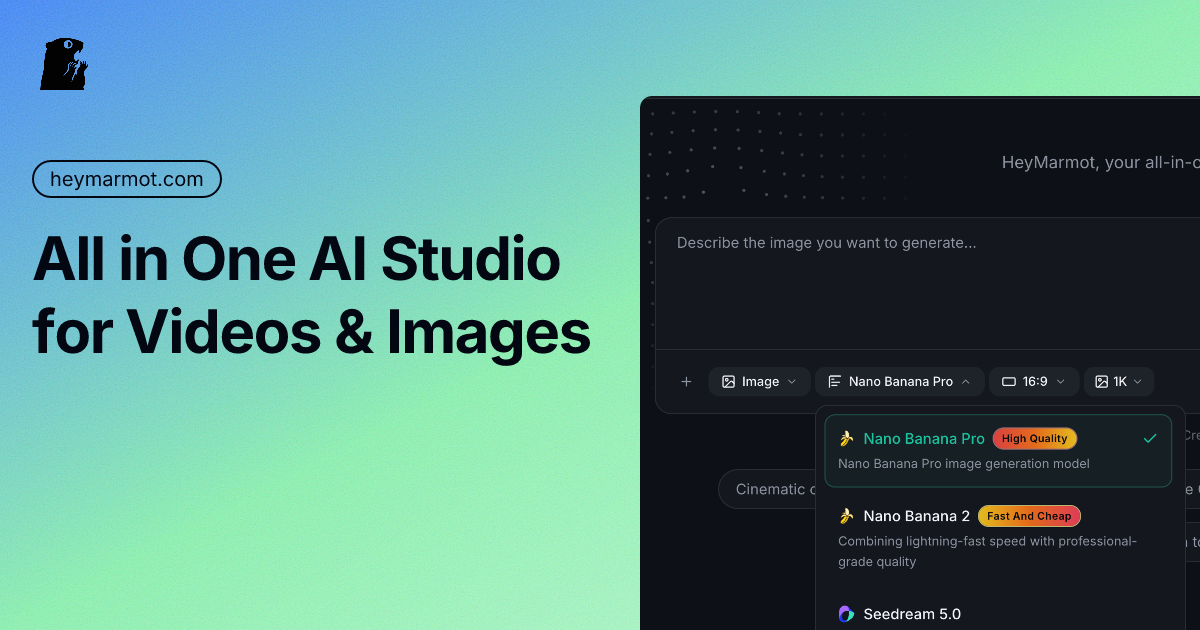Click the "Combining lightning-fast speed" description text

pyautogui.click(x=987, y=551)
